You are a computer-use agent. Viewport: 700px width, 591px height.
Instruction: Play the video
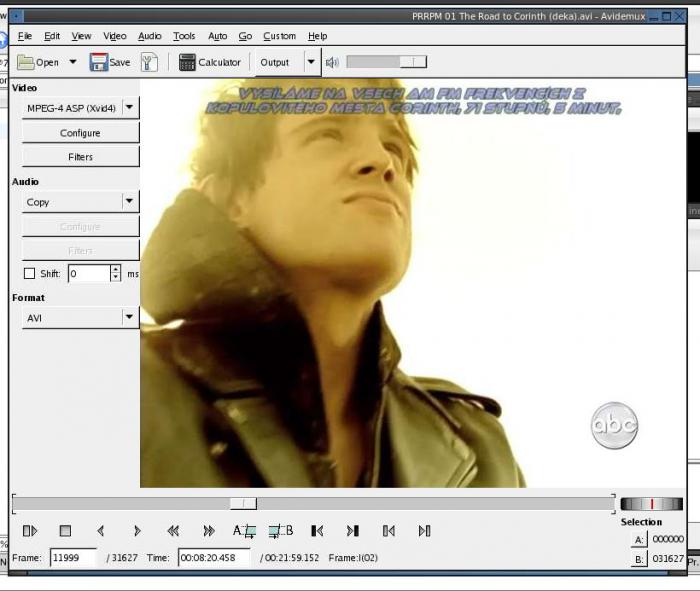[x=30, y=531]
